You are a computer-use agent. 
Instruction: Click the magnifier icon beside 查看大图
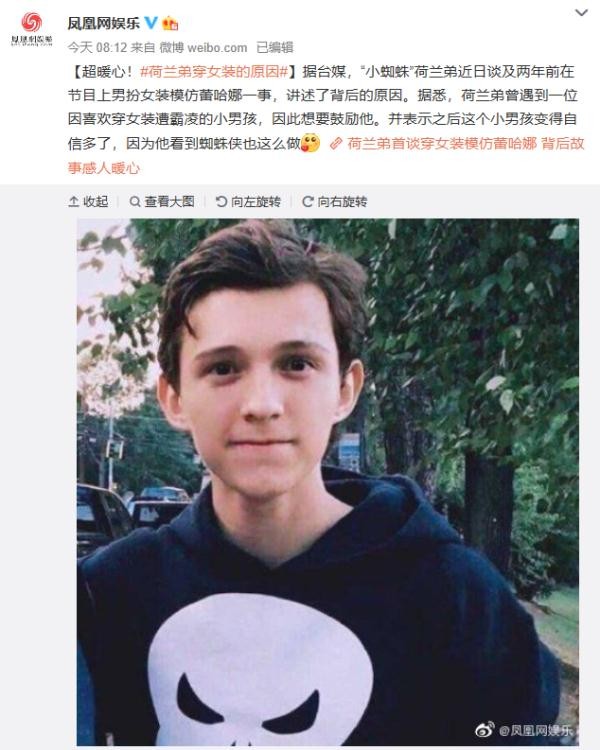click(x=135, y=201)
